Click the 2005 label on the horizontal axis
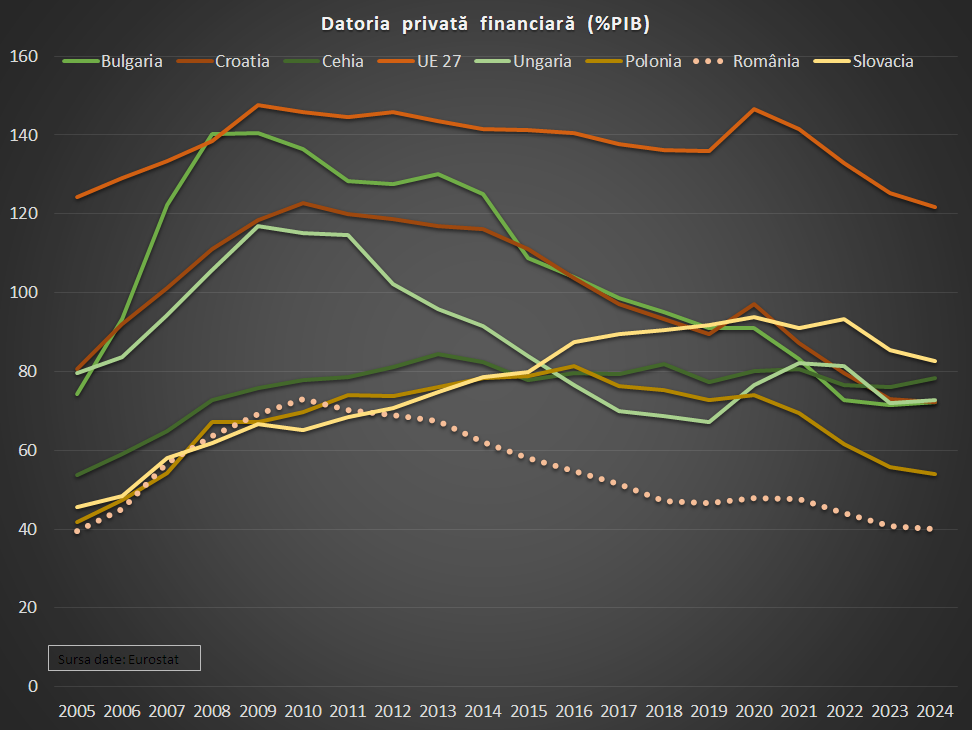The width and height of the screenshot is (972, 730). tap(77, 711)
